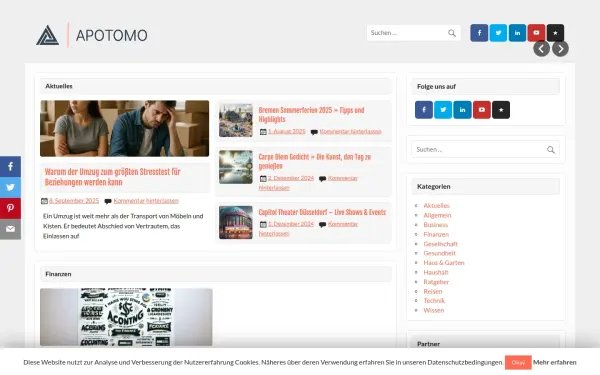Image resolution: width=600 pixels, height=375 pixels.
Task: Open Capitol Theater Düsseldorf thumbnail
Action: click(x=236, y=222)
